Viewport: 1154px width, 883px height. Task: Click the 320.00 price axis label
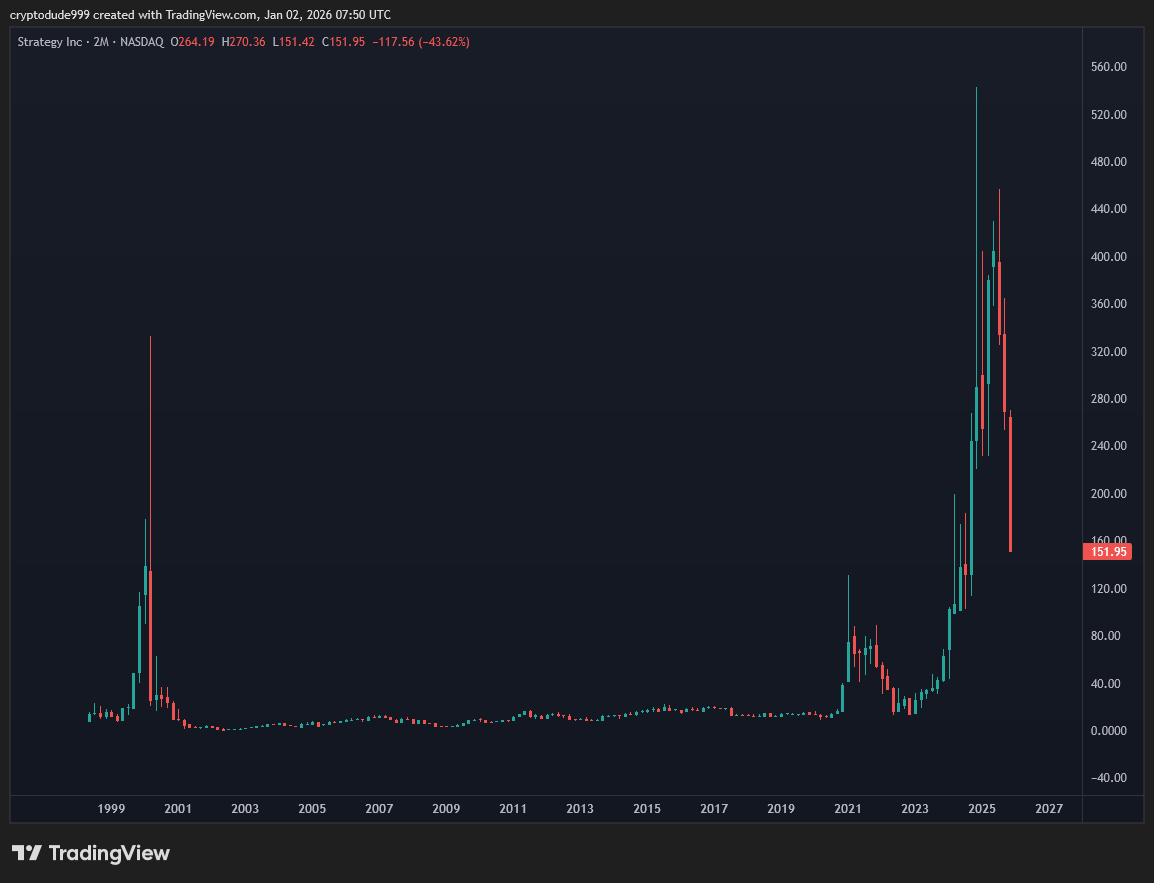coord(1108,352)
